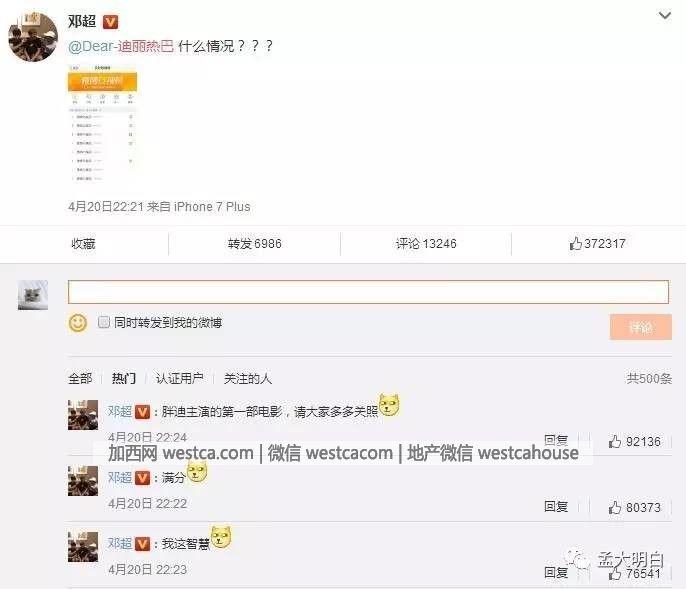Click the commenter avatar beside the input box
The image size is (686, 589).
click(33, 295)
